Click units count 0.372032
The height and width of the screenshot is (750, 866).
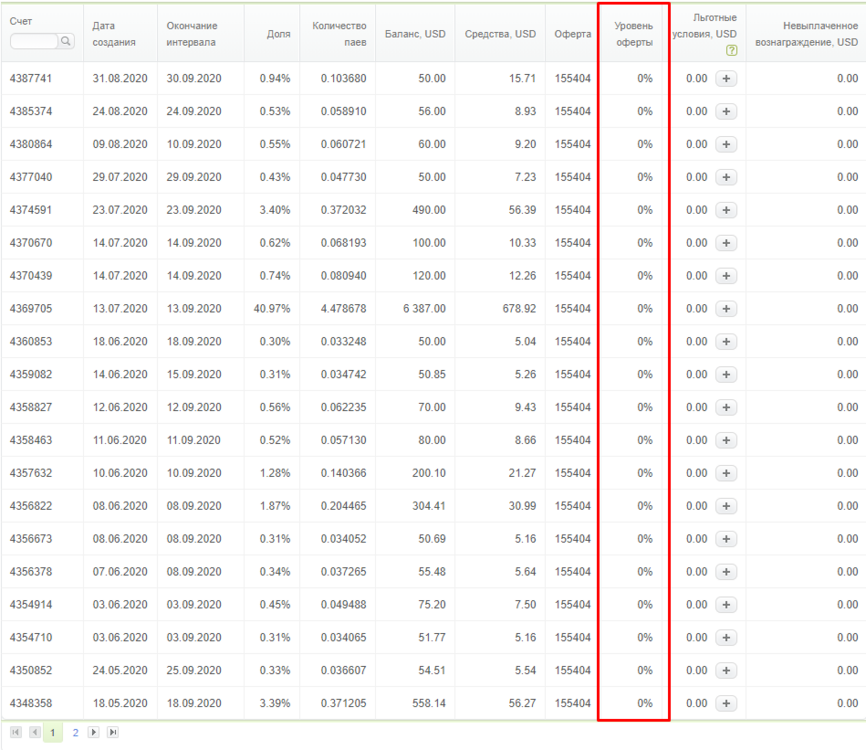[x=344, y=210]
